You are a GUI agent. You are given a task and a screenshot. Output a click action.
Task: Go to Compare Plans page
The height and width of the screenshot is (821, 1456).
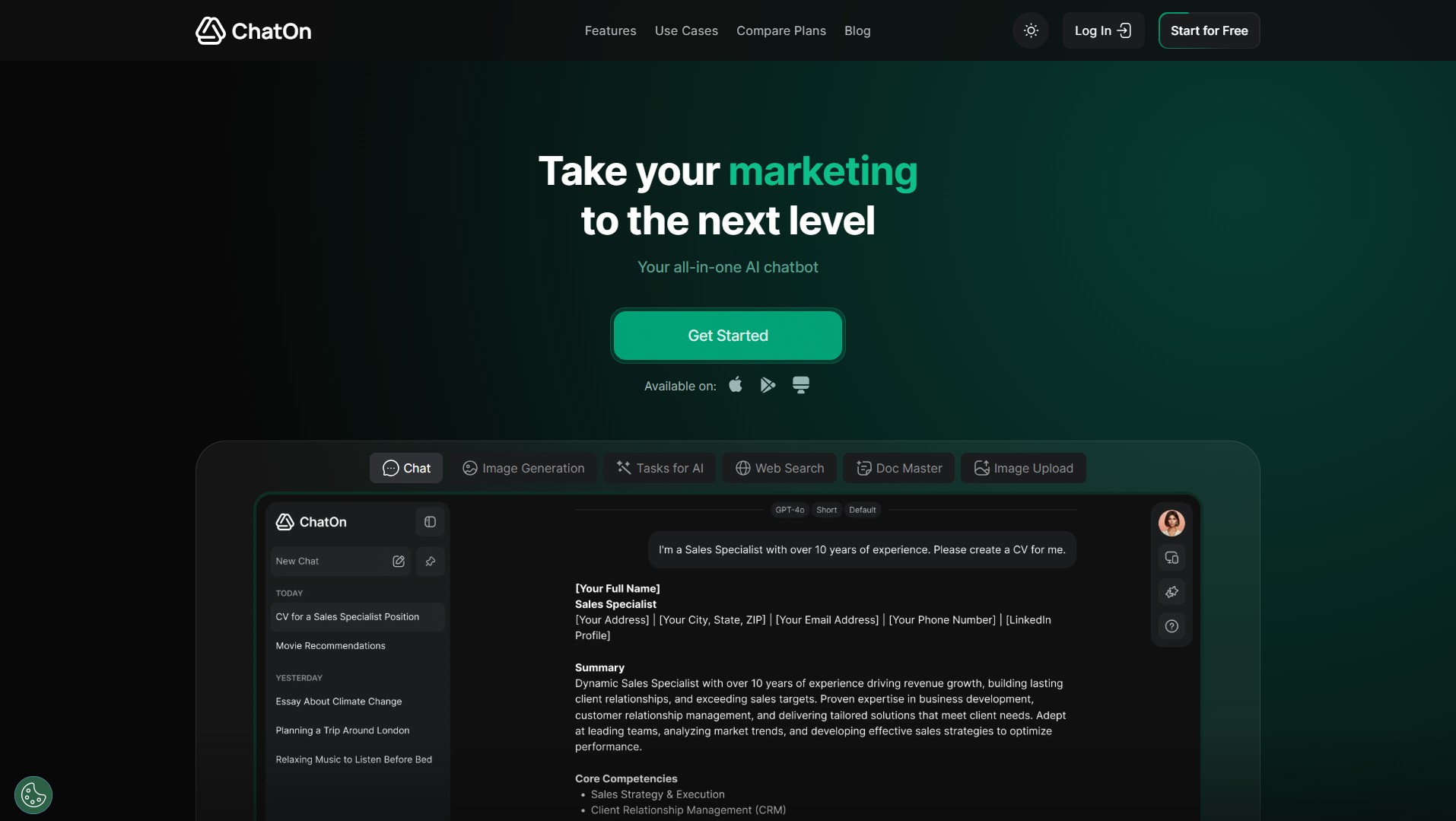pos(780,31)
